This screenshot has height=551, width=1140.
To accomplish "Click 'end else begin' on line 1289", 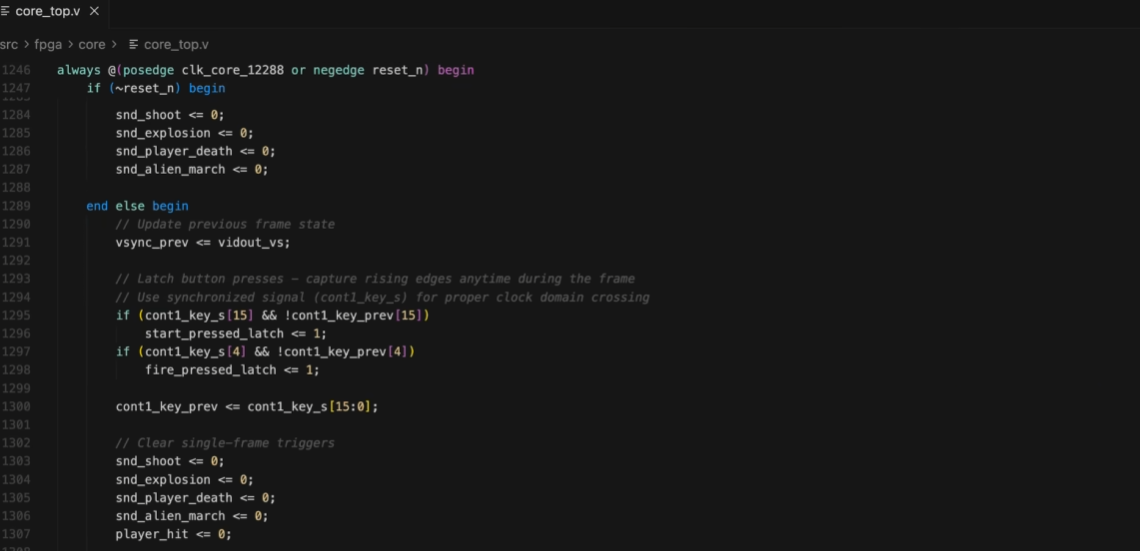I will 137,206.
